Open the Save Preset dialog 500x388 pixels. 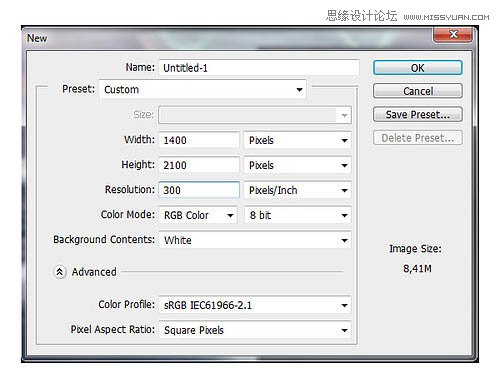[418, 114]
